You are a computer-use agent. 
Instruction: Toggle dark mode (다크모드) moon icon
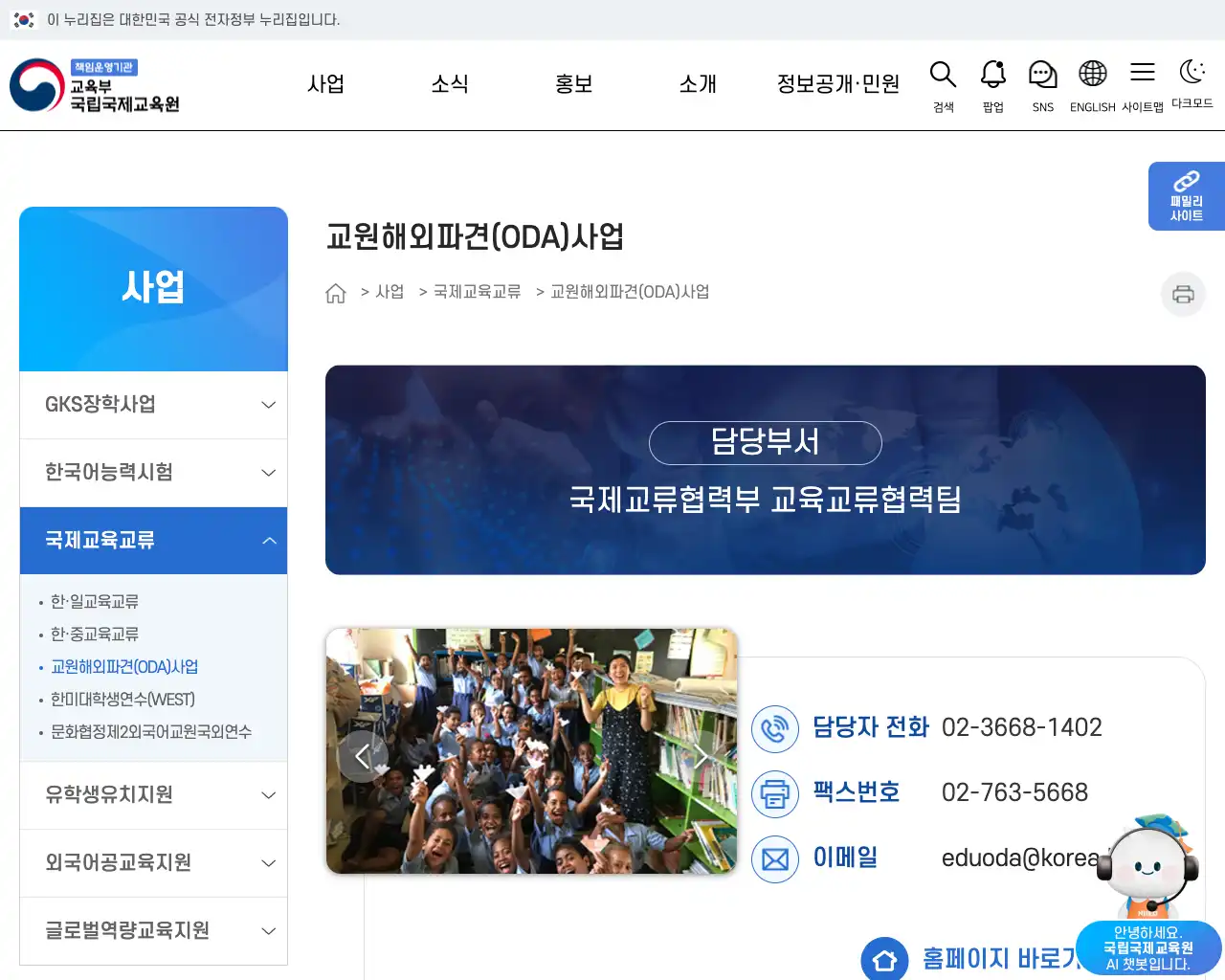(1192, 83)
